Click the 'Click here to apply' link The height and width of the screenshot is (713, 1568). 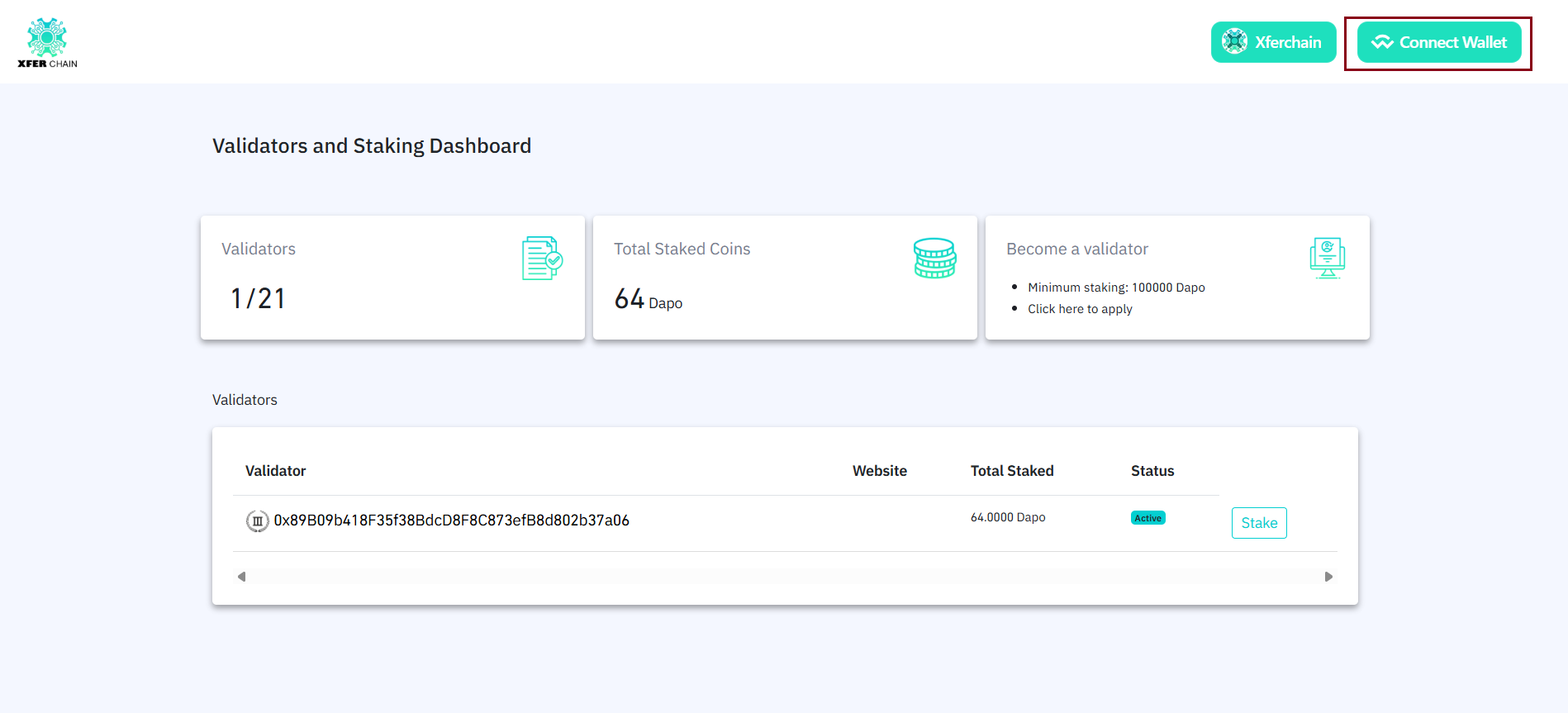point(1080,309)
